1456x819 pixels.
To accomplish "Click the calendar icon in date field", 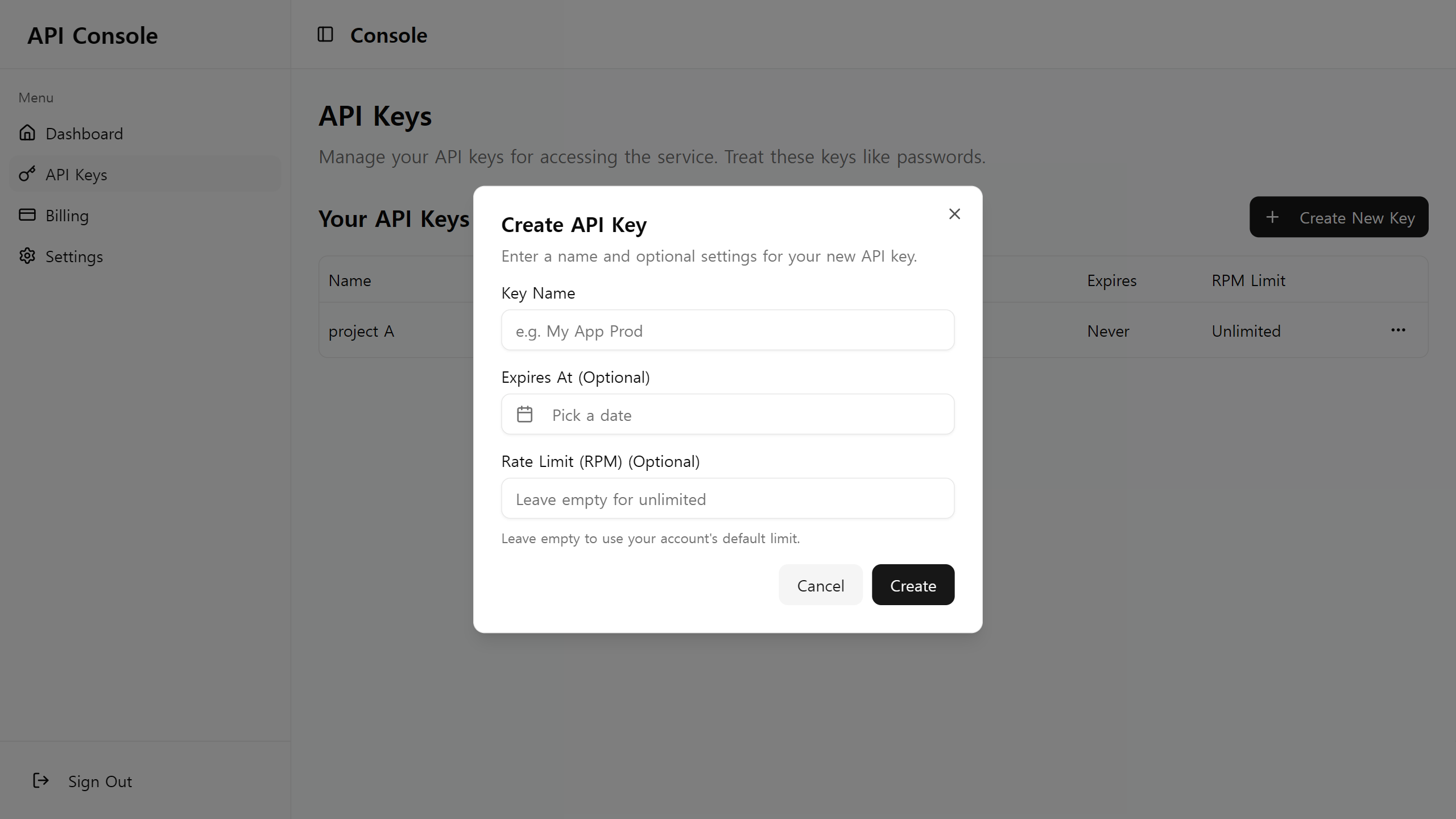I will coord(524,415).
